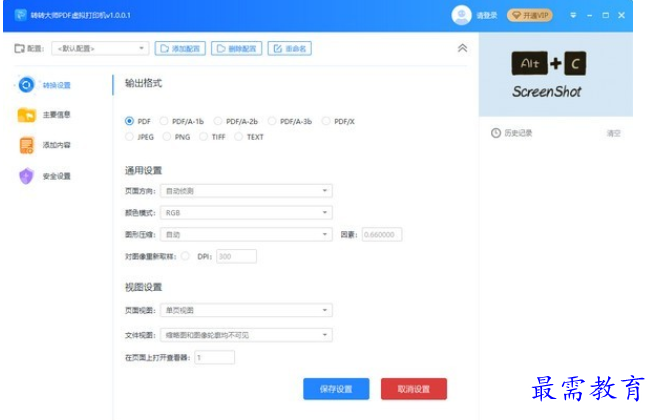Click the Alt+C ScreenShot banner

click(556, 75)
